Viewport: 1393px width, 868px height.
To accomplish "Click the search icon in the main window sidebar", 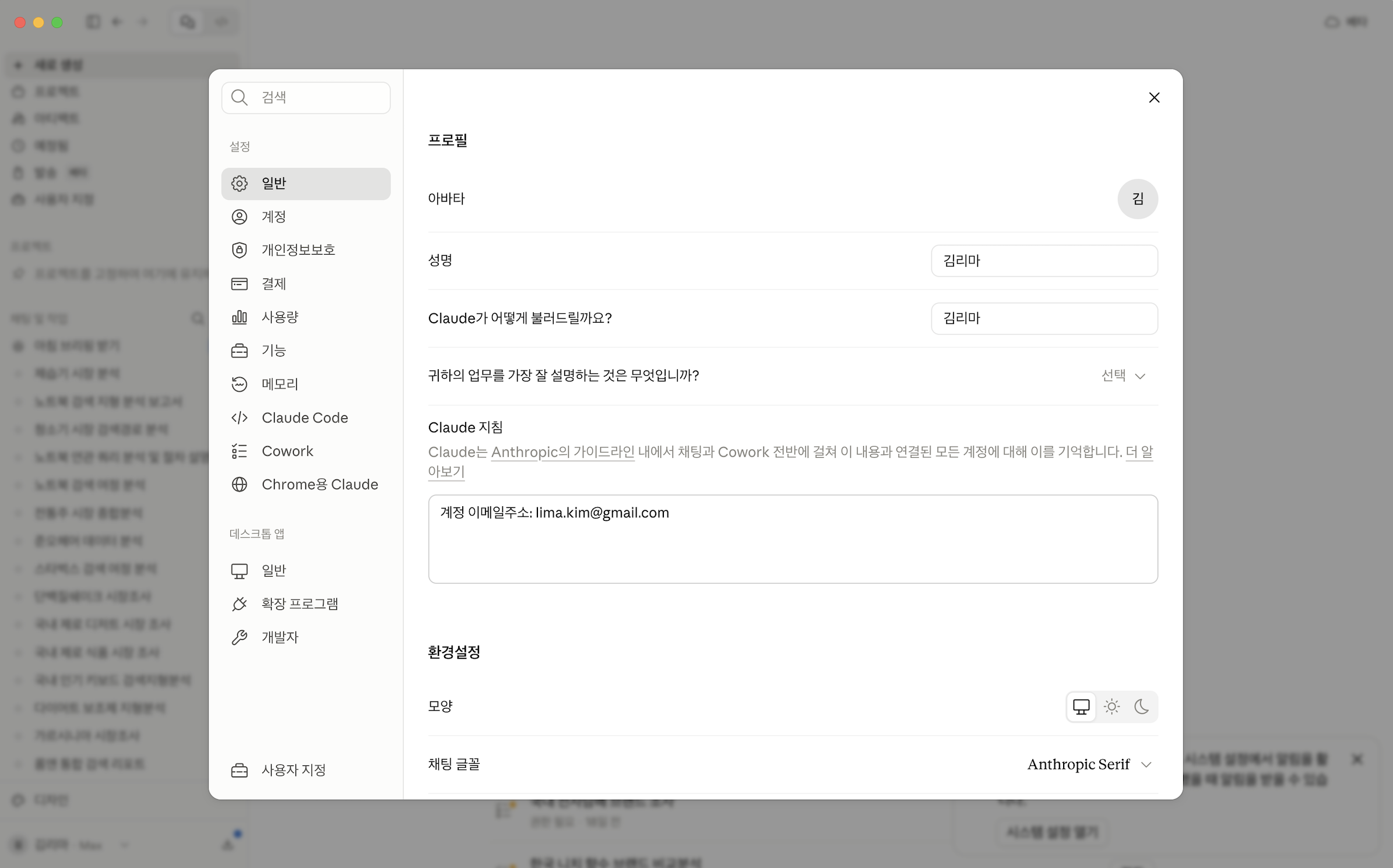I will 198,319.
